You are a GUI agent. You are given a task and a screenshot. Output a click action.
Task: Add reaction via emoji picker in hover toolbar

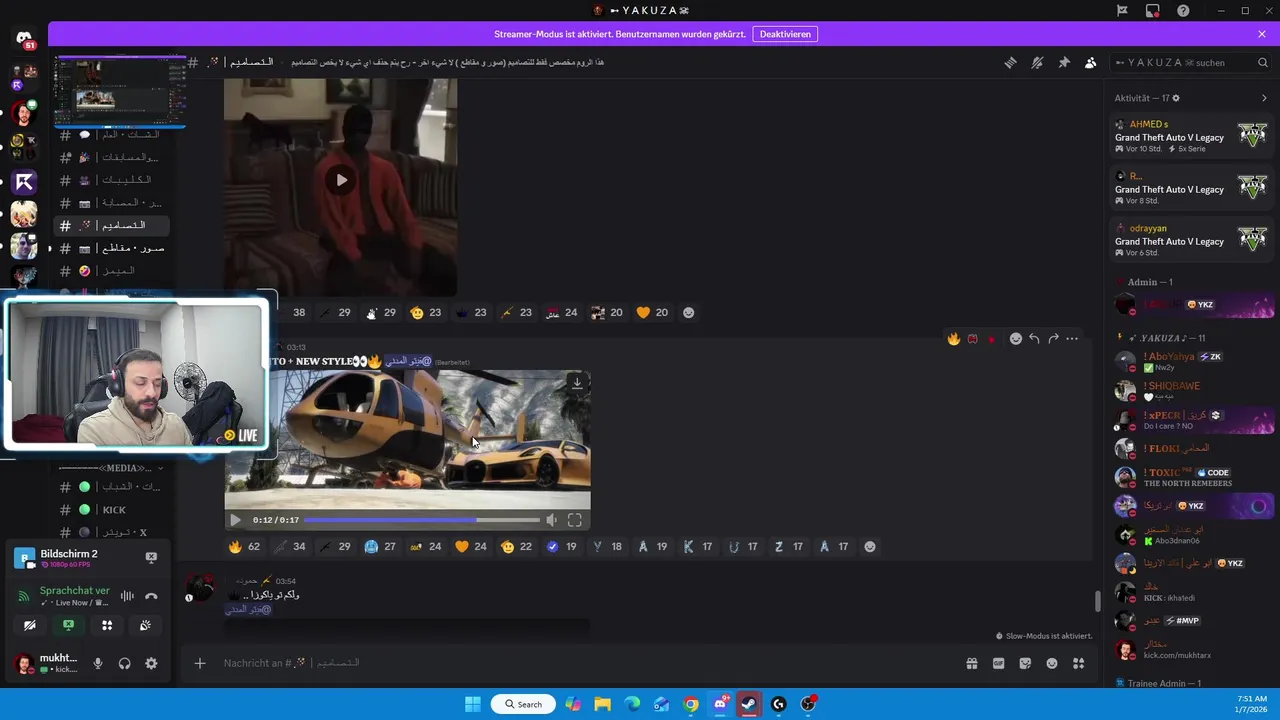point(1015,339)
